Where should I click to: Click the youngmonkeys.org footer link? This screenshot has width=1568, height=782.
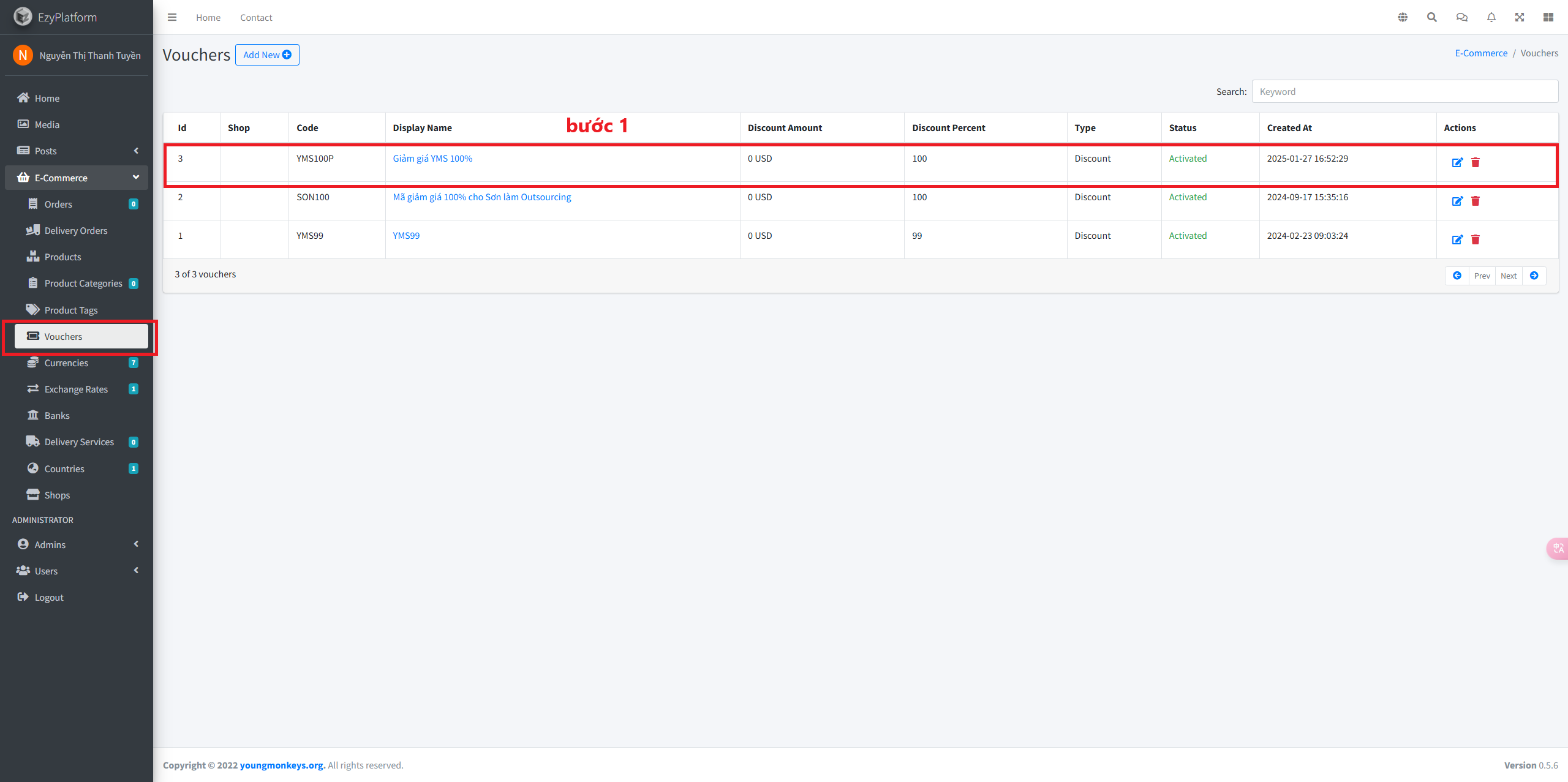pyautogui.click(x=282, y=765)
